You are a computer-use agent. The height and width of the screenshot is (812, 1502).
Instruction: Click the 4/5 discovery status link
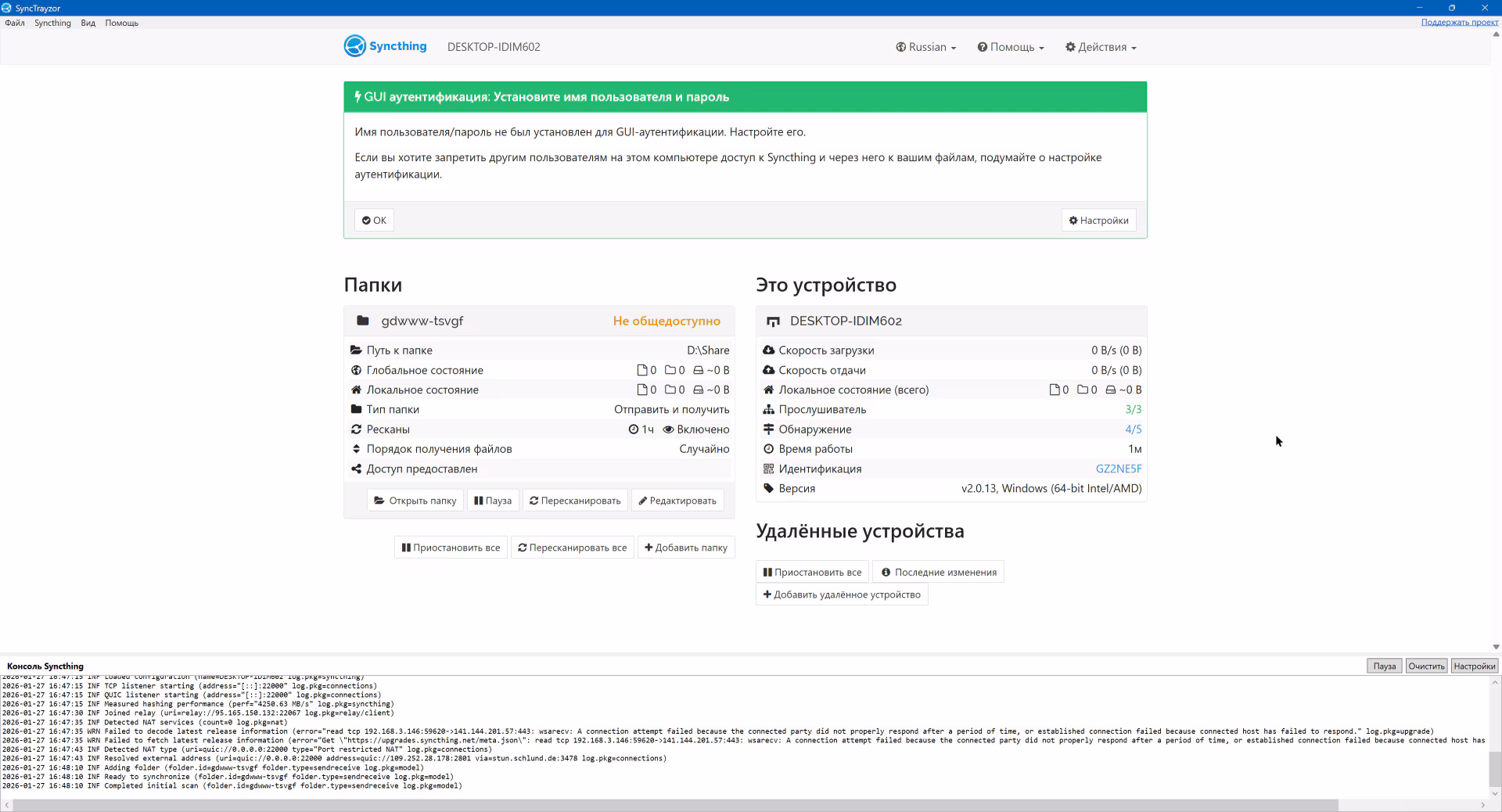tap(1134, 429)
